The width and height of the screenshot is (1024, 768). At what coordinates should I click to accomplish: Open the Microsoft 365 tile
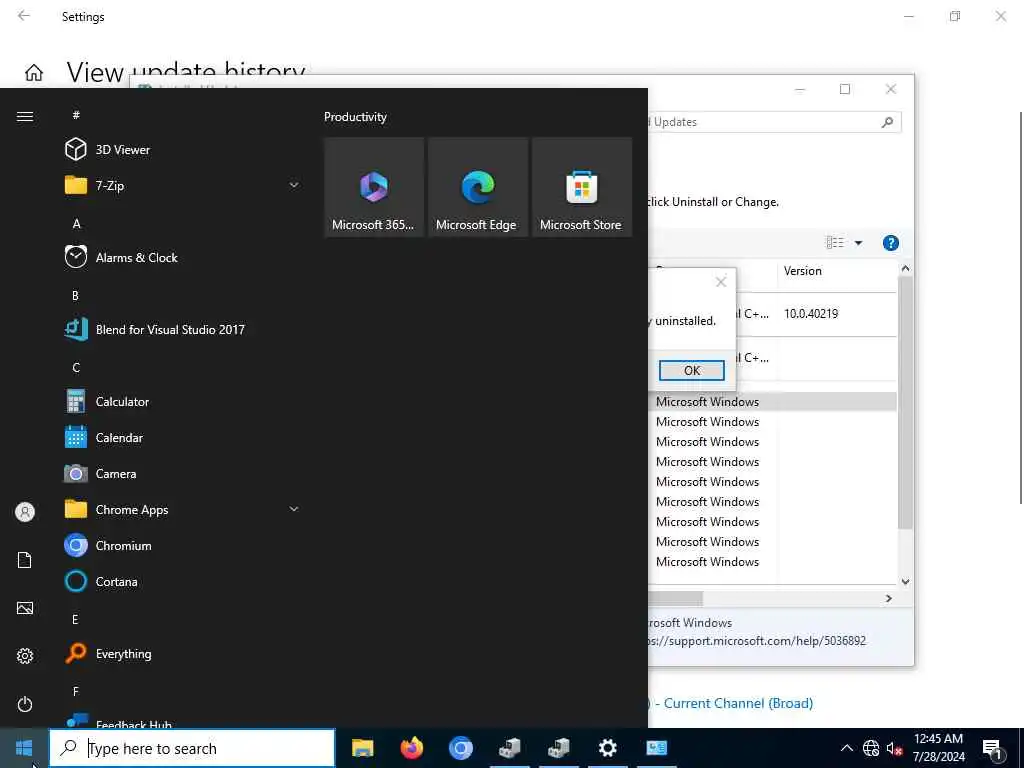pyautogui.click(x=374, y=187)
